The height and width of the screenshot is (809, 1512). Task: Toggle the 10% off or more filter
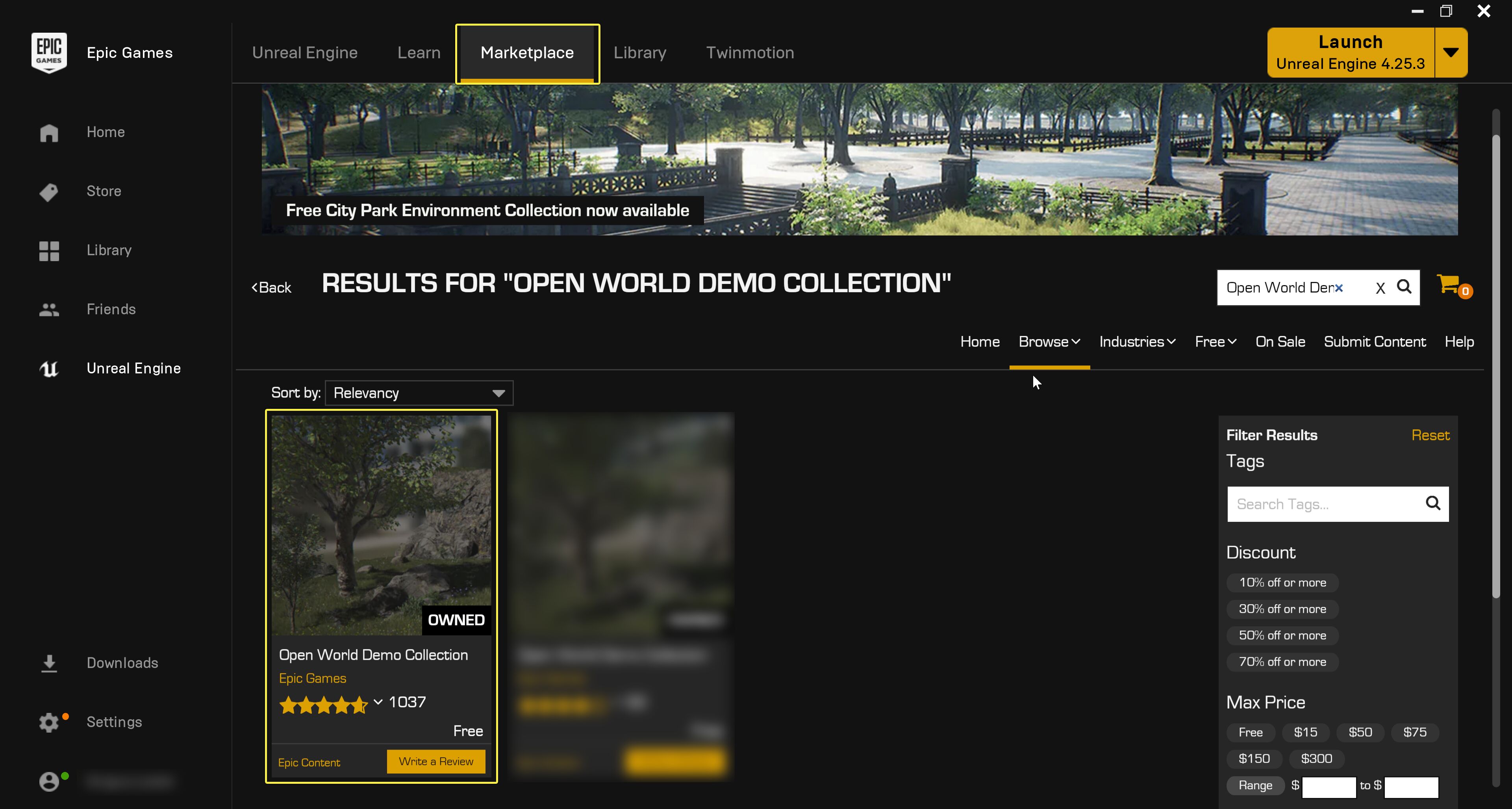tap(1282, 583)
